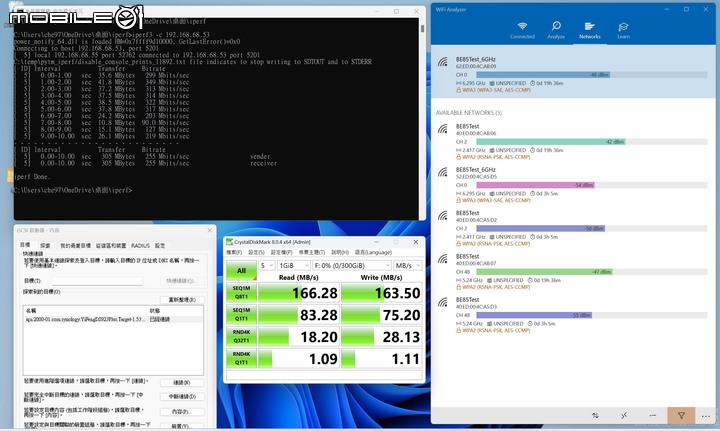Select the 目標 tab in the iSCSI window
Image resolution: width=720 pixels, height=431 pixels.
[25, 245]
